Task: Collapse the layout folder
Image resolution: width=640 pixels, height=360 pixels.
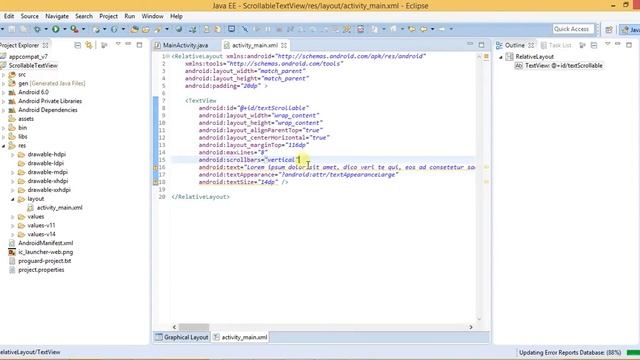Action: 13,199
